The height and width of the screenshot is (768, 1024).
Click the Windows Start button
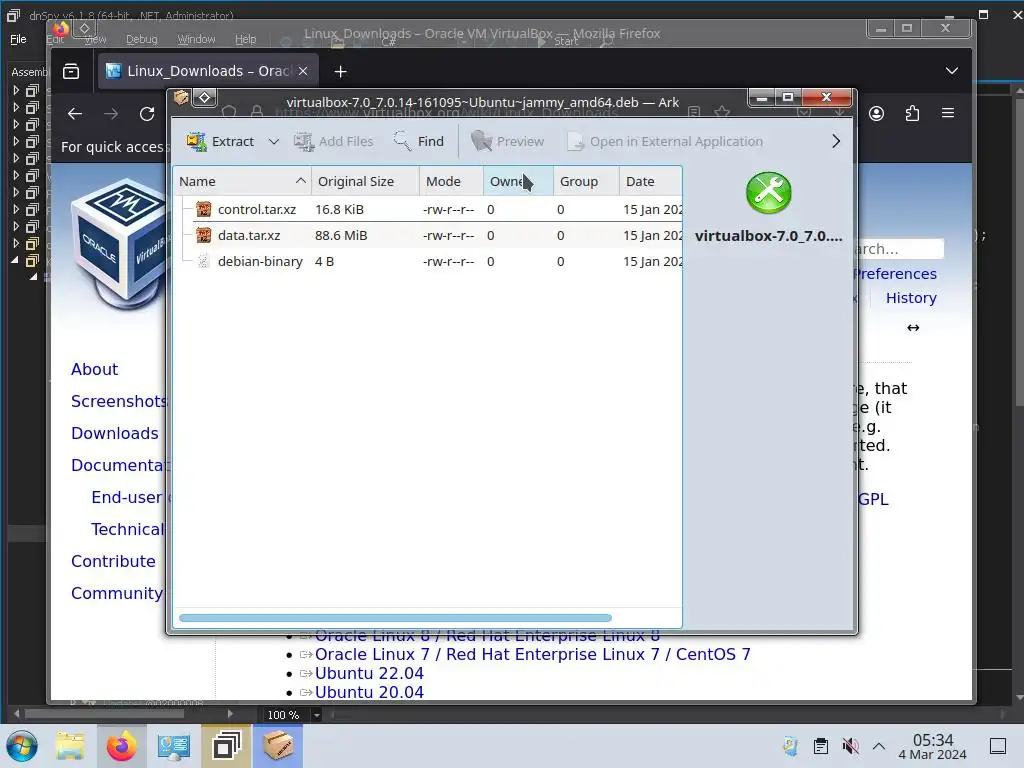pos(22,746)
